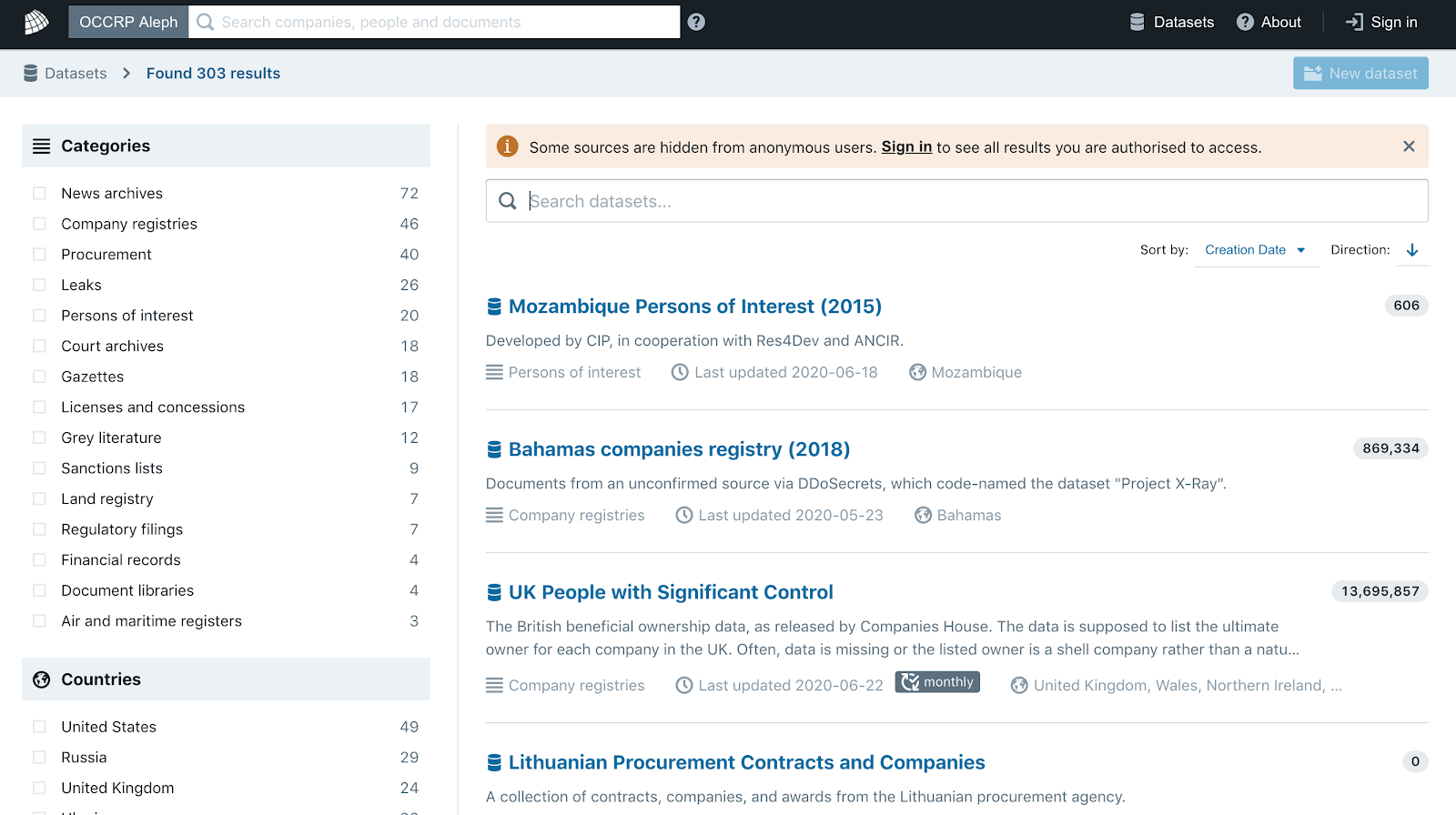Toggle the Air and maritime registers checkbox
Viewport: 1456px width, 815px height.
39,621
